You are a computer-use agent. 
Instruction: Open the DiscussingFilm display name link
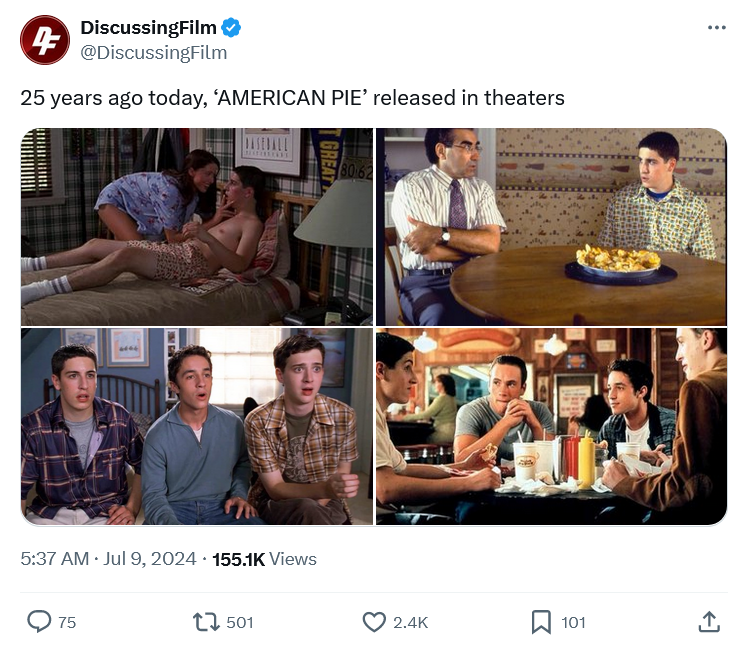(x=148, y=28)
